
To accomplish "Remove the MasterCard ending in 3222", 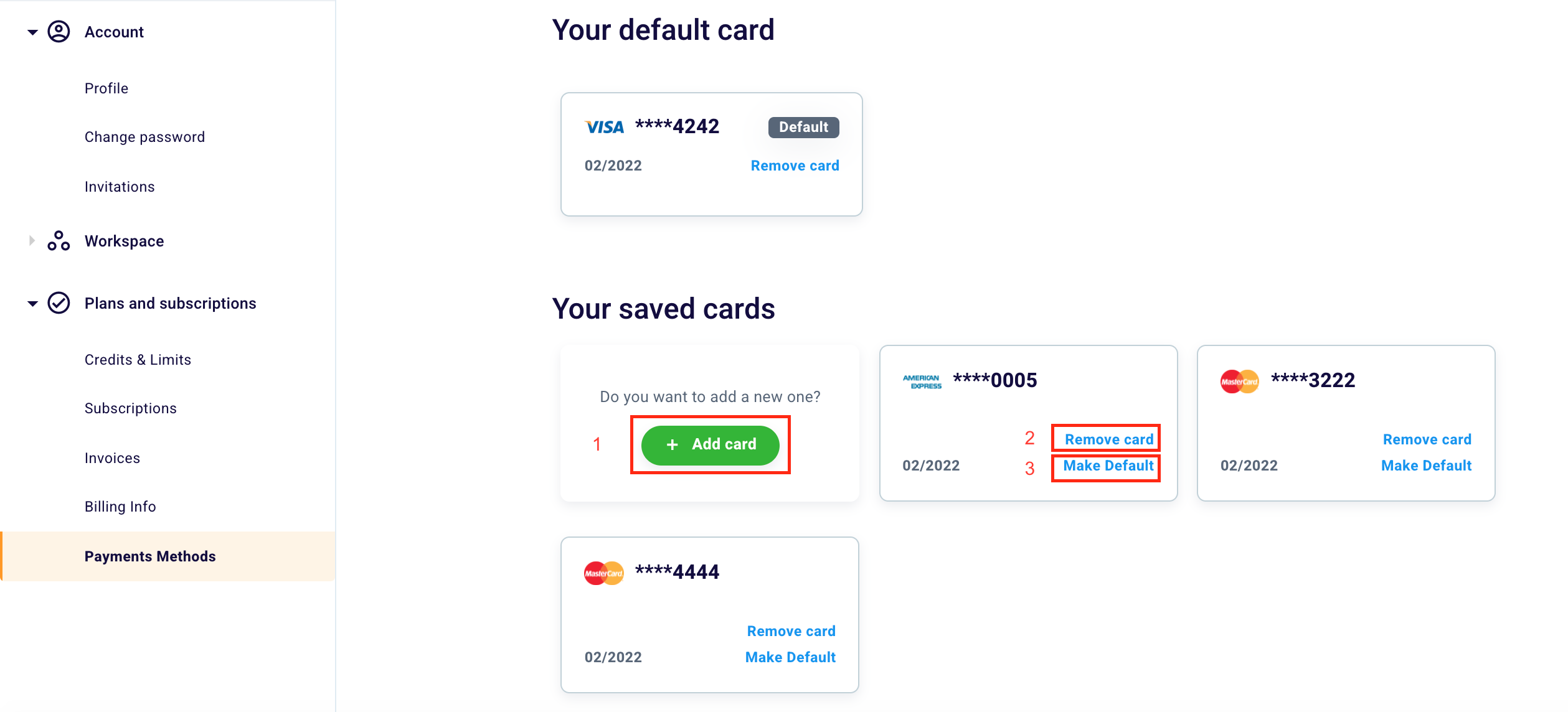I will (x=1427, y=439).
